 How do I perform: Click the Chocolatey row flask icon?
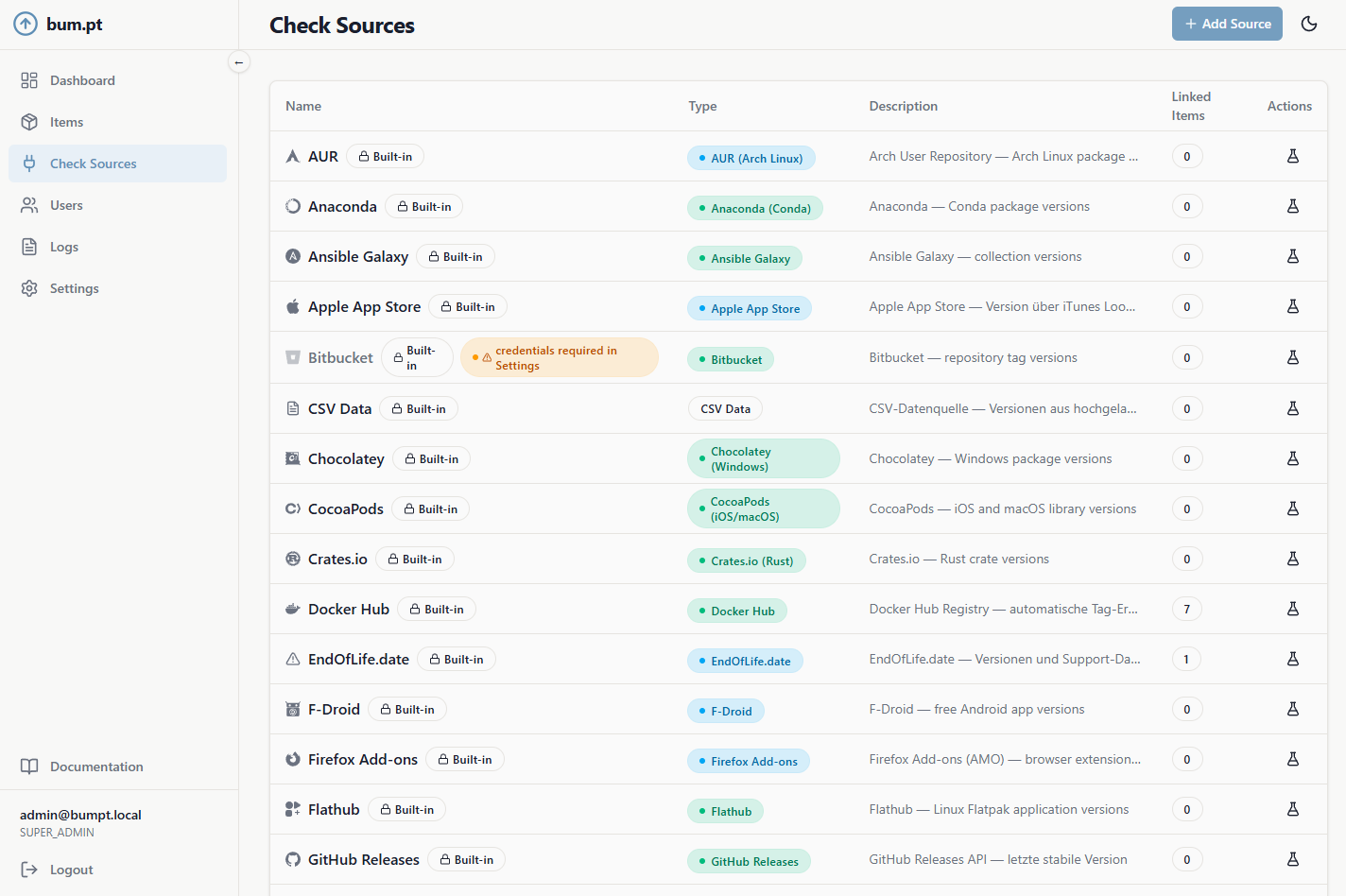(1293, 458)
